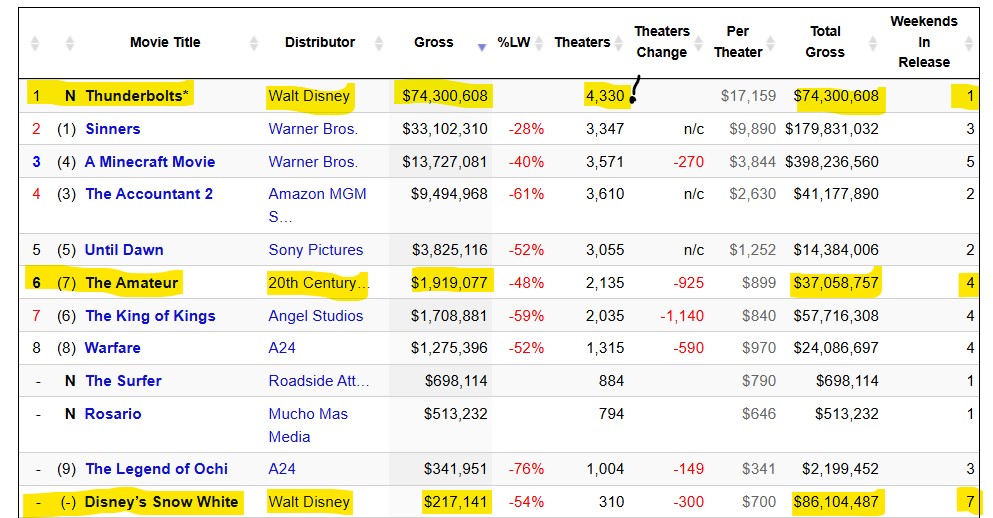Image resolution: width=993 pixels, height=518 pixels.
Task: Click the -28% change for Sinners
Action: tap(526, 129)
